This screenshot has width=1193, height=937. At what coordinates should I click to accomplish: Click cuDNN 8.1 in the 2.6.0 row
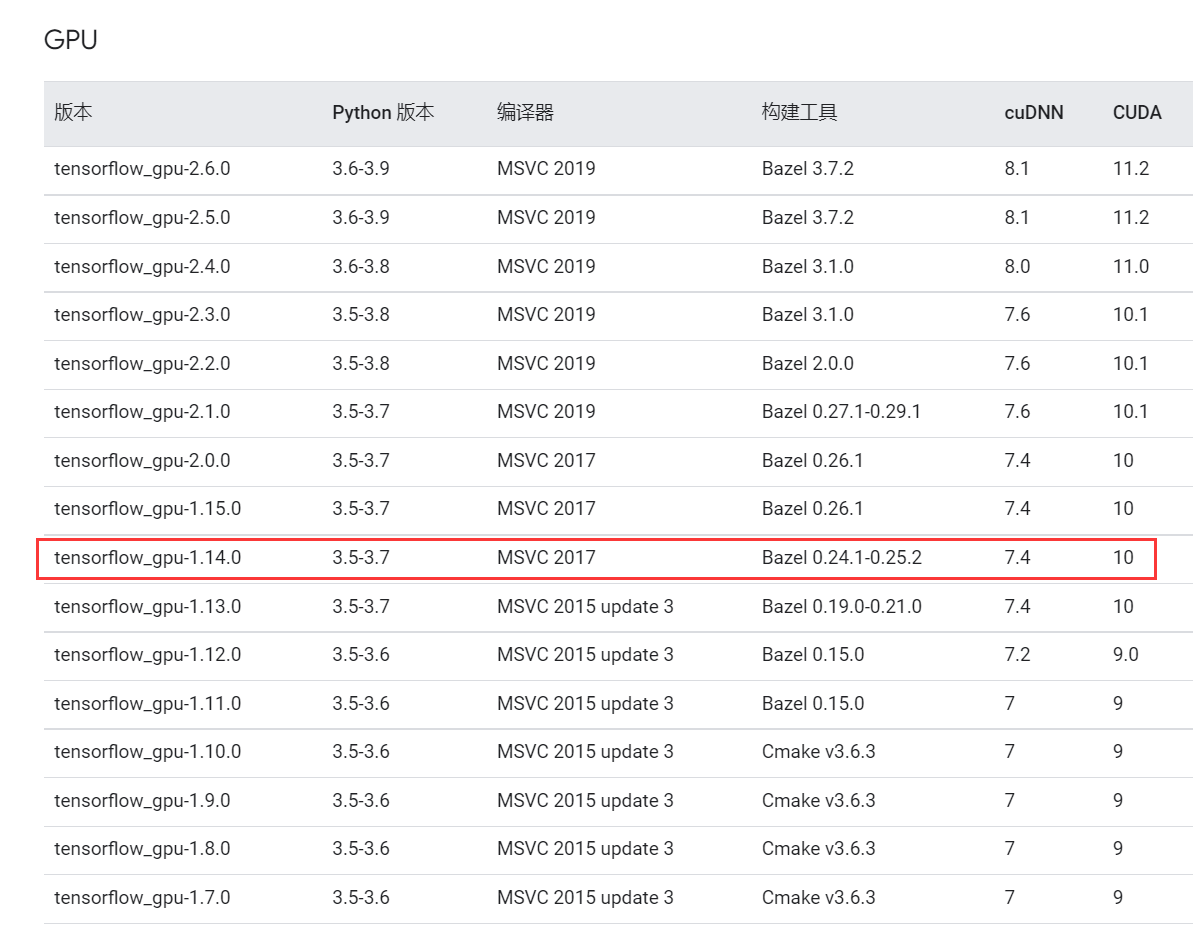(1017, 169)
